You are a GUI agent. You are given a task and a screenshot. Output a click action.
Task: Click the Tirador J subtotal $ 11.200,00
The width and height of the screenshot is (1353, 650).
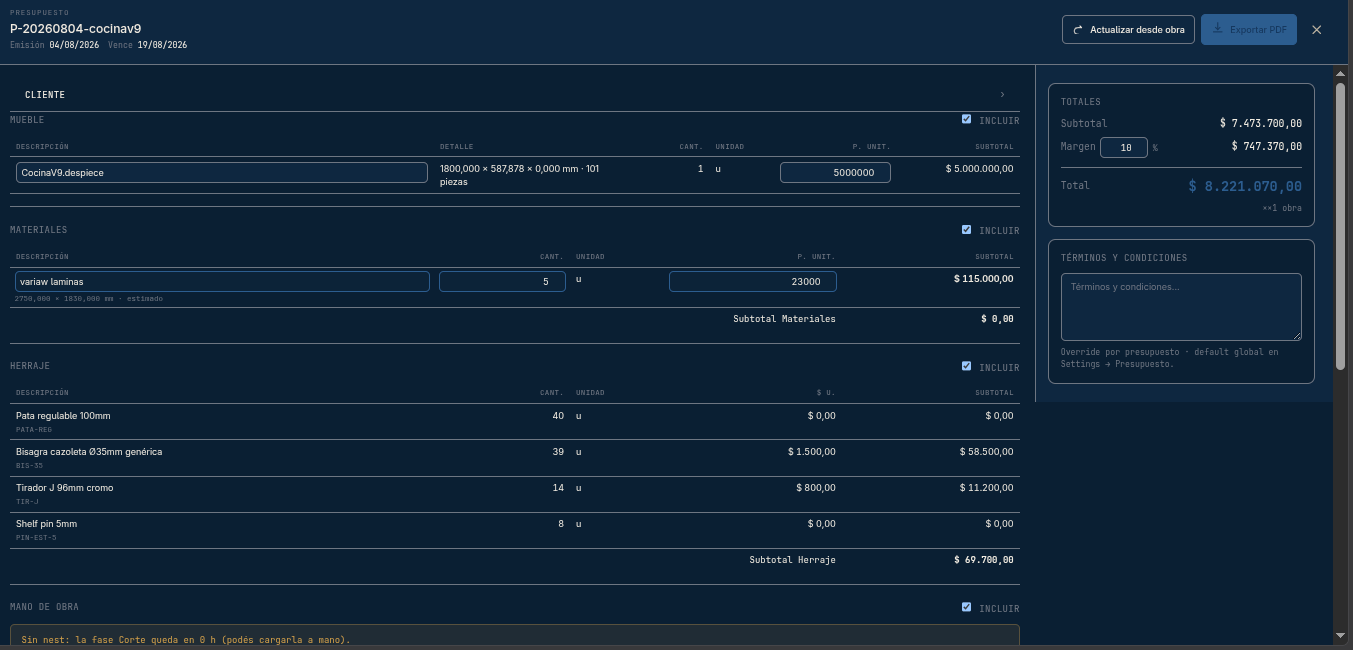tap(987, 488)
